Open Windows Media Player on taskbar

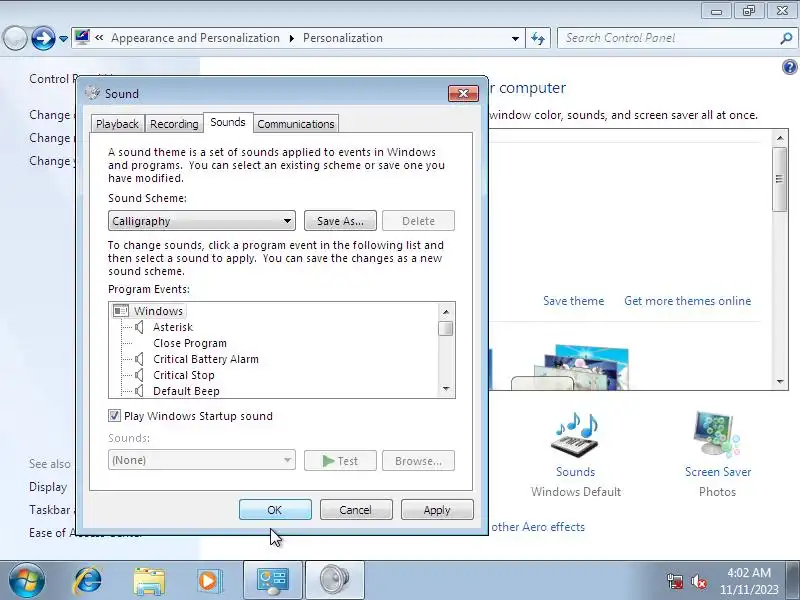(x=209, y=581)
